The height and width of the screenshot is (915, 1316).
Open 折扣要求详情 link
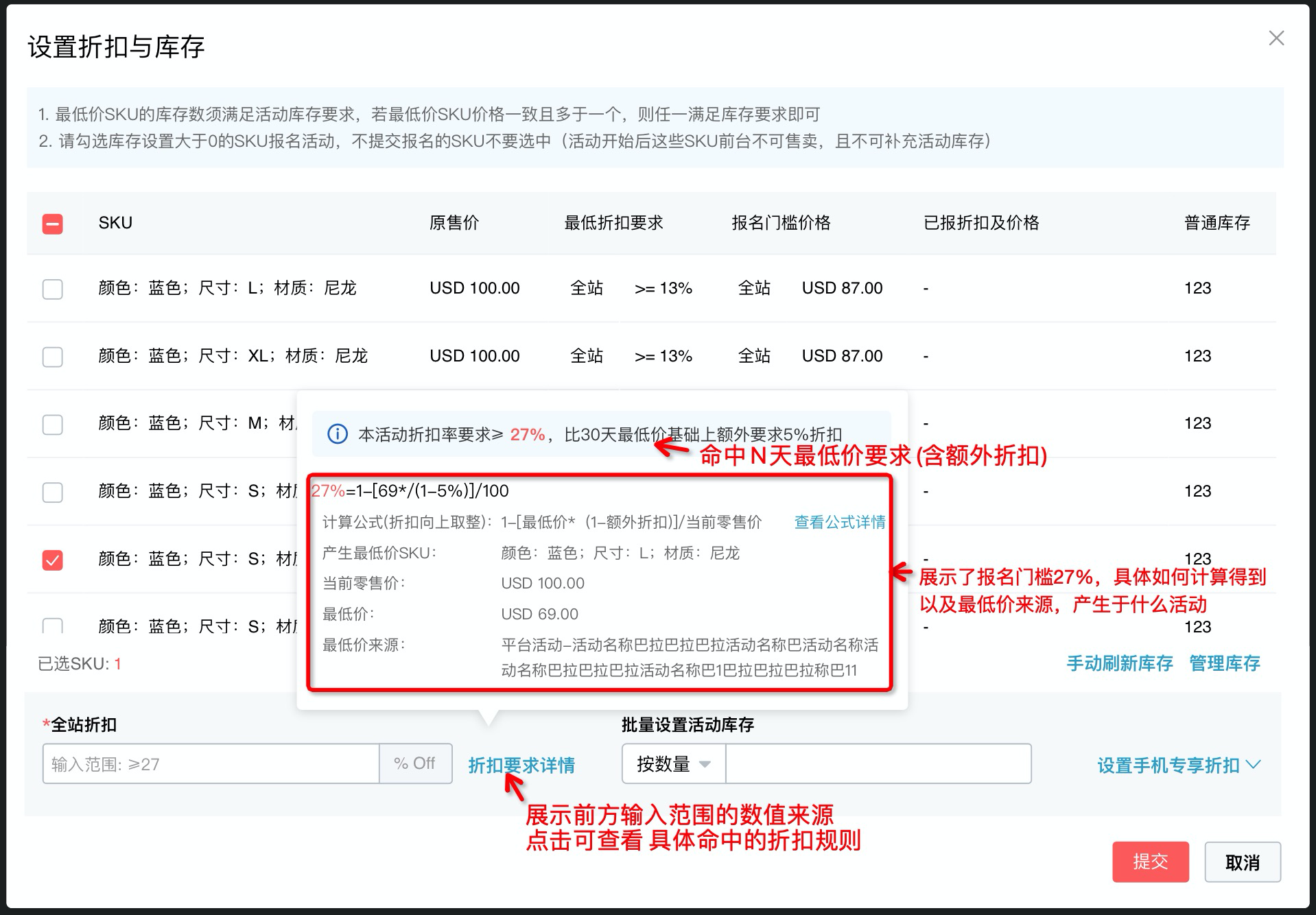pyautogui.click(x=521, y=765)
